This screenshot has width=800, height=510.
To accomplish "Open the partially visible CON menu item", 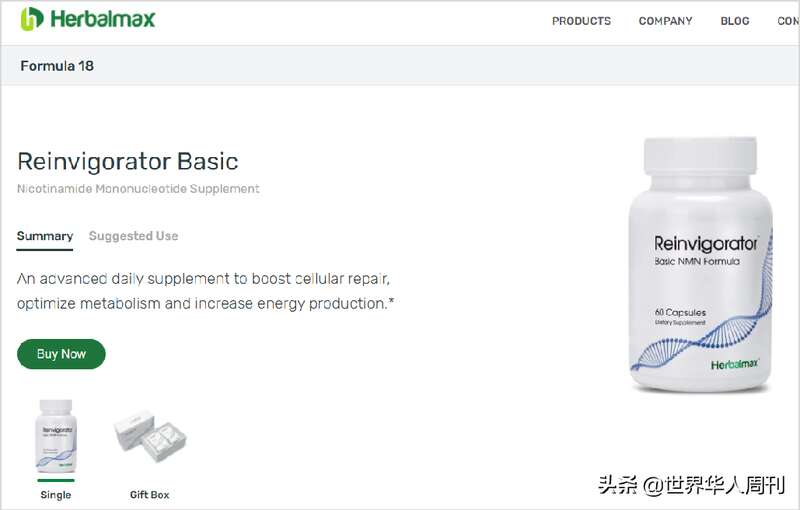I will [788, 21].
